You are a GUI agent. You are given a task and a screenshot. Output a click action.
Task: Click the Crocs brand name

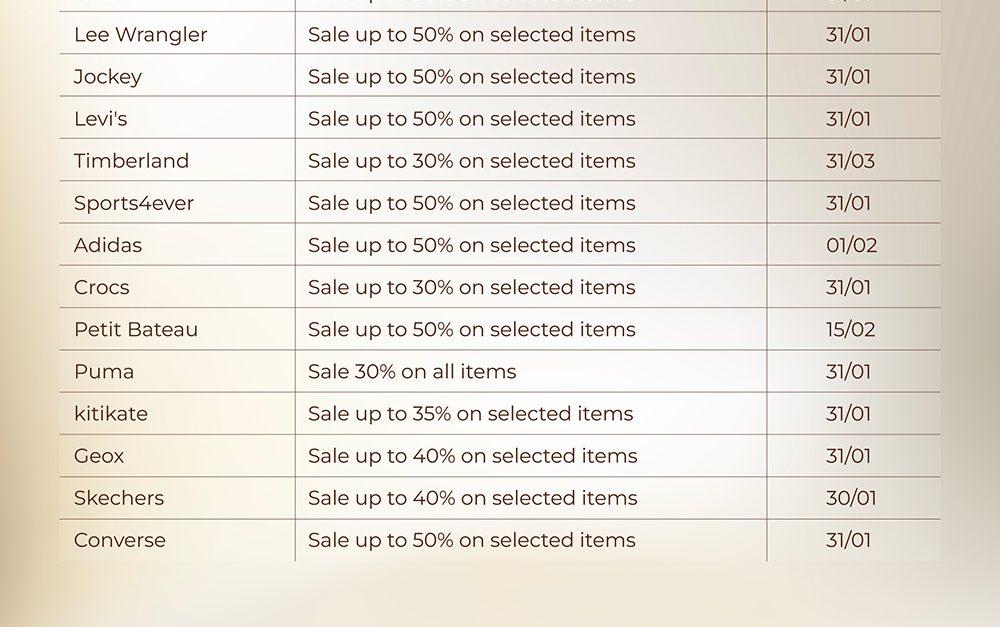pos(101,287)
